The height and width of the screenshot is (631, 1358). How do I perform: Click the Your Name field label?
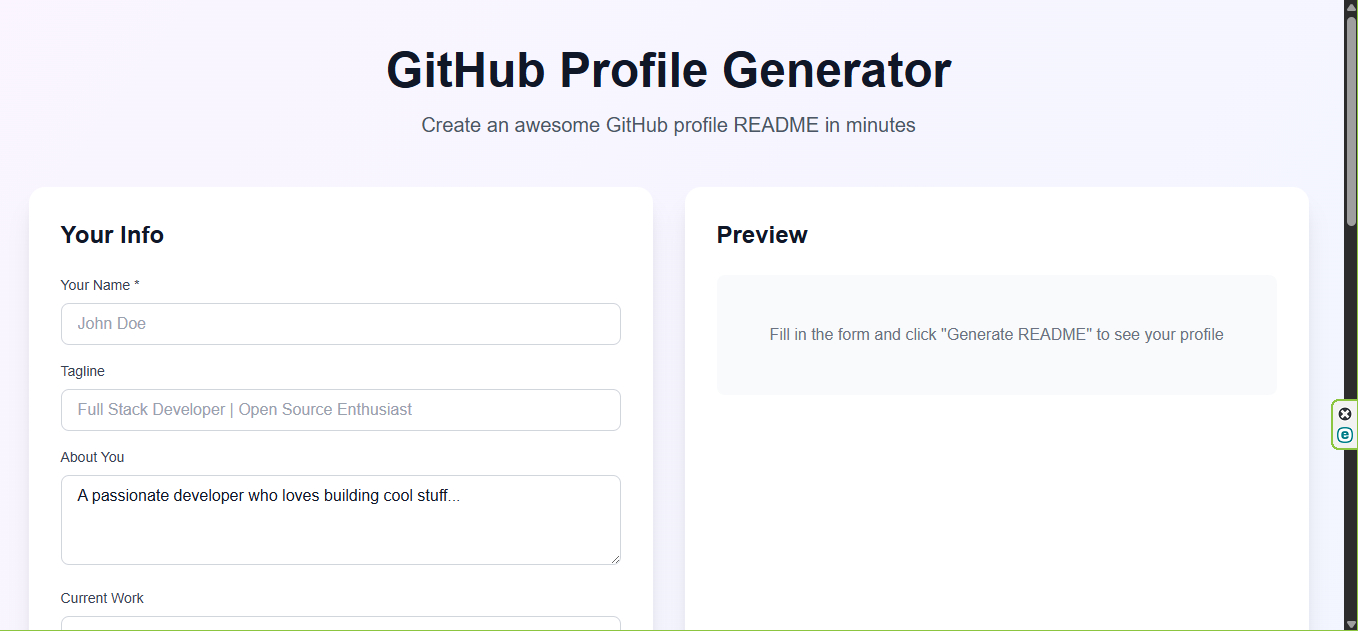click(99, 285)
